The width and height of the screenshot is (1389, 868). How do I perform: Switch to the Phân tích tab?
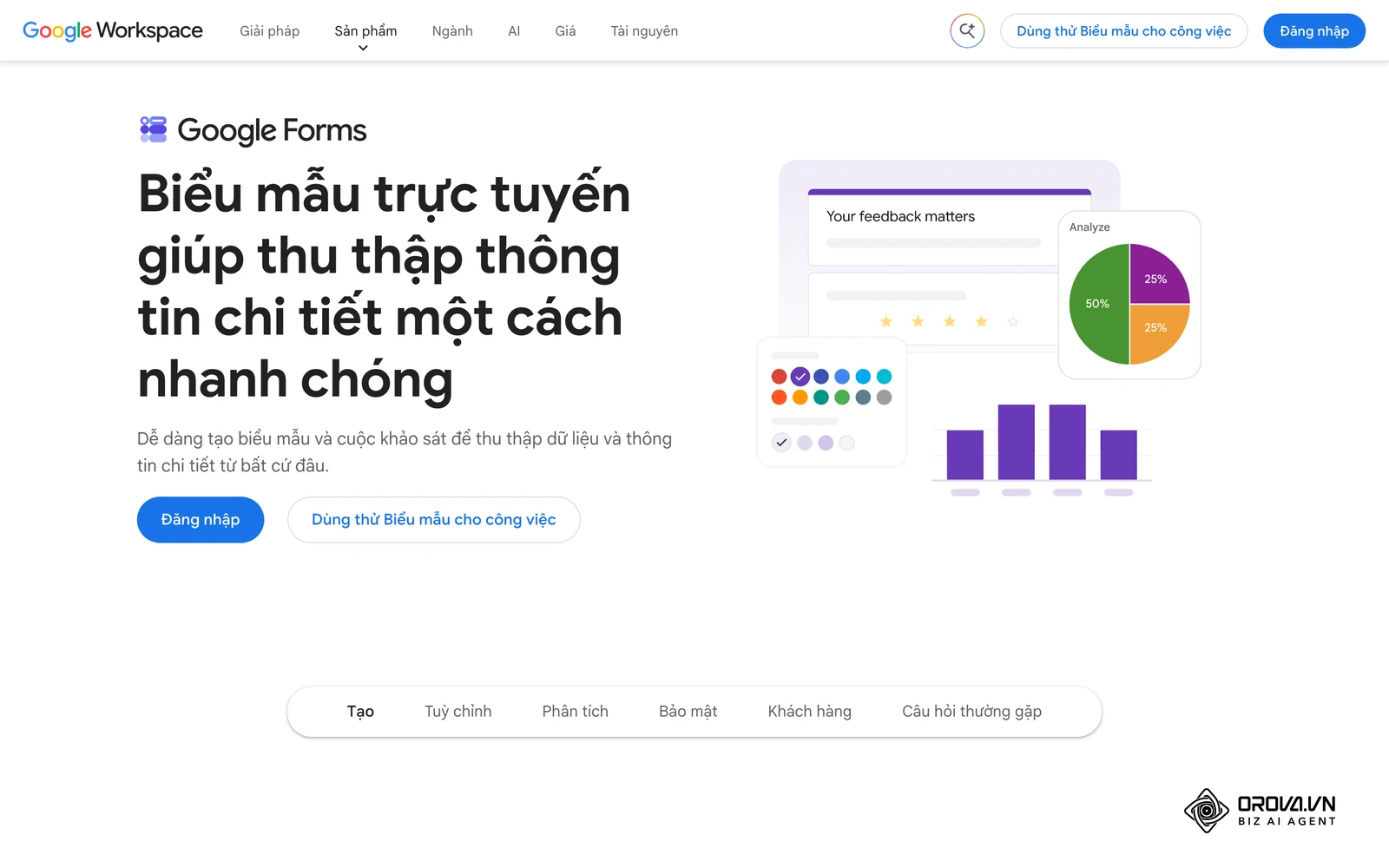coord(576,712)
